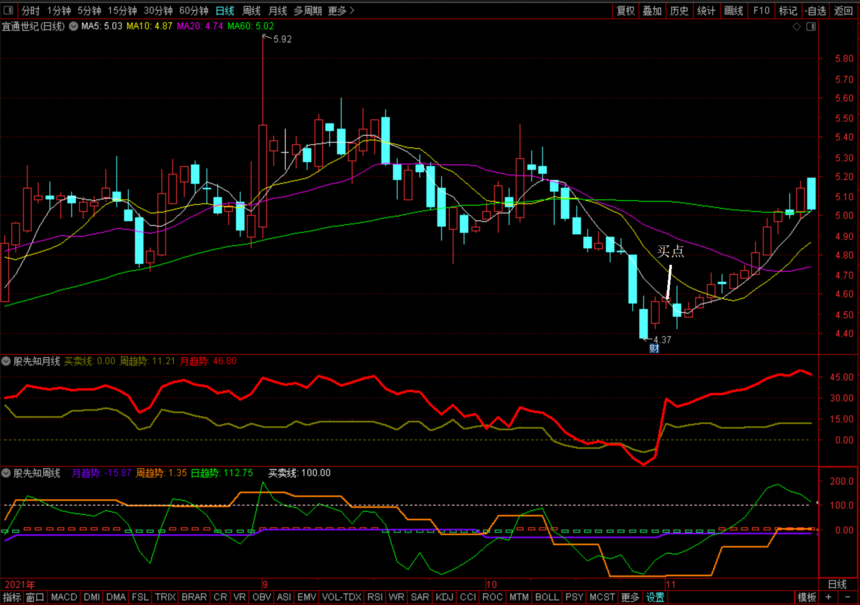Image resolution: width=860 pixels, height=605 pixels.
Task: Select the 15分钟 period tab
Action: (122, 10)
